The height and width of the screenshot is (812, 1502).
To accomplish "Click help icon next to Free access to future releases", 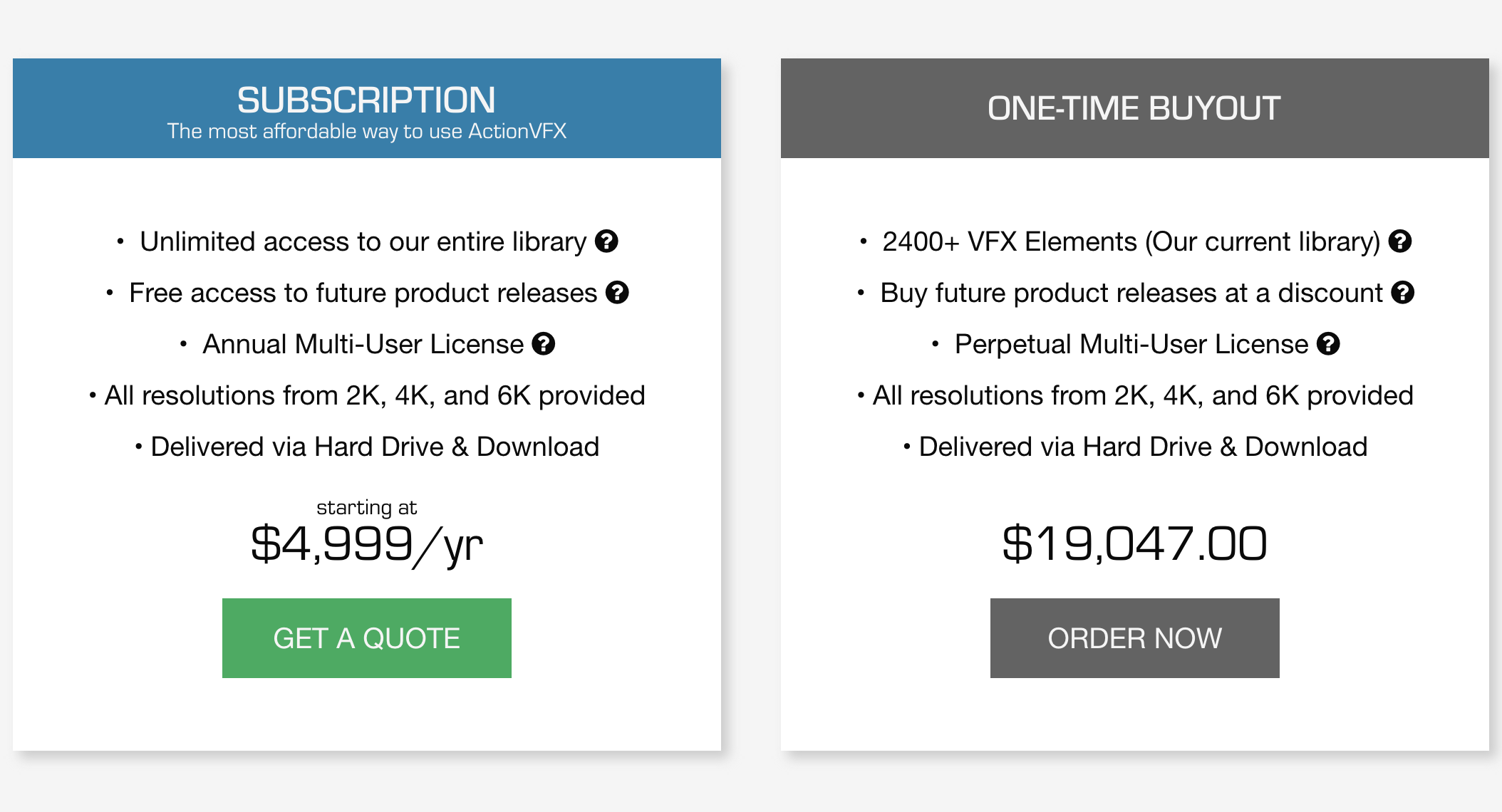I will point(617,293).
